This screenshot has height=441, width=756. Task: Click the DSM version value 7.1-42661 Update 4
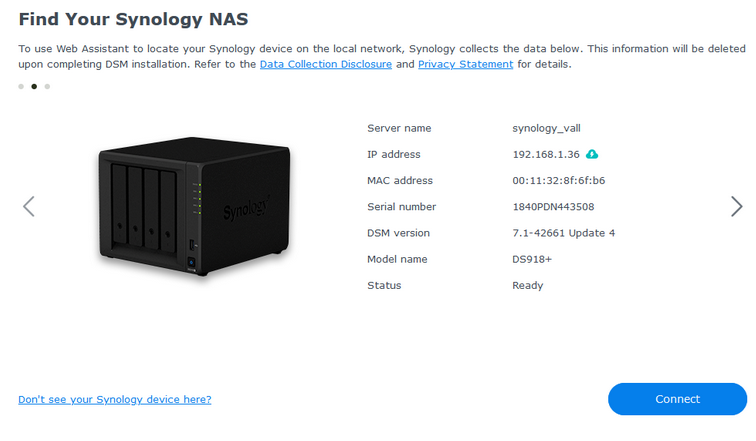point(563,233)
